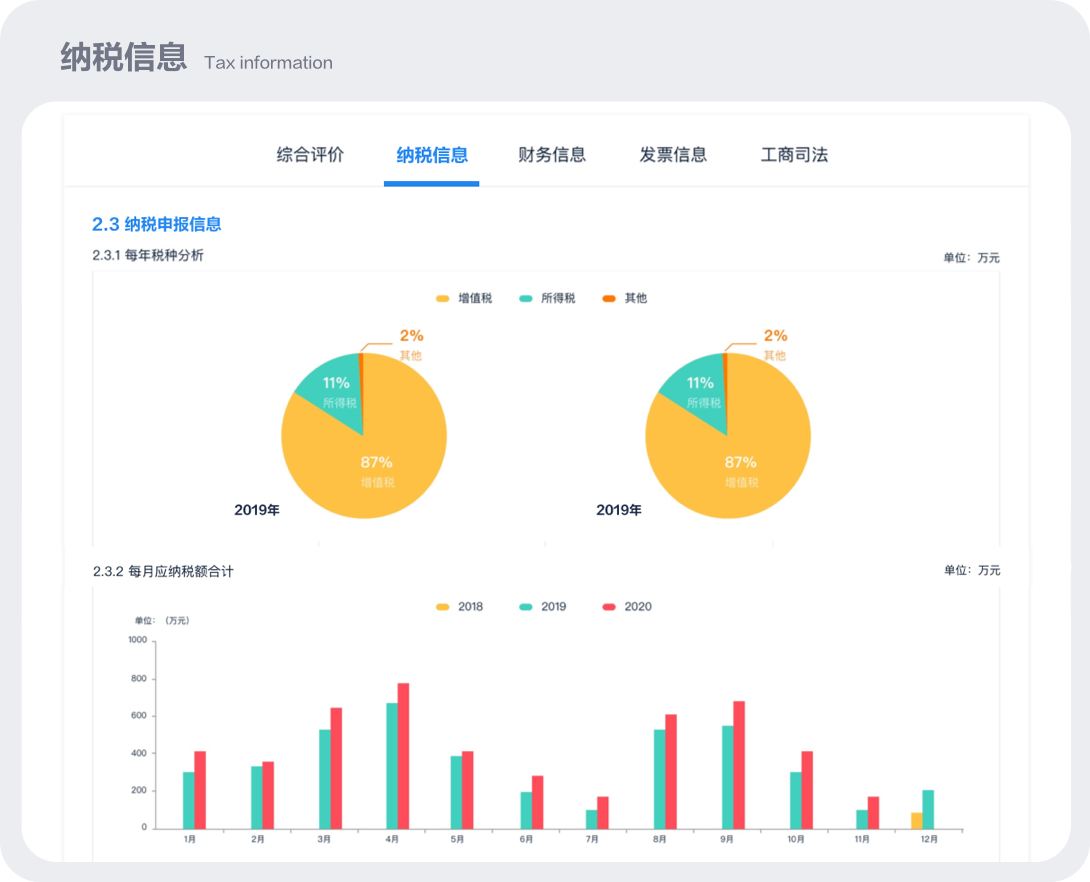Screen dimensions: 1090x882
Task: Switch to the 综合评价 tab
Action: (x=310, y=155)
